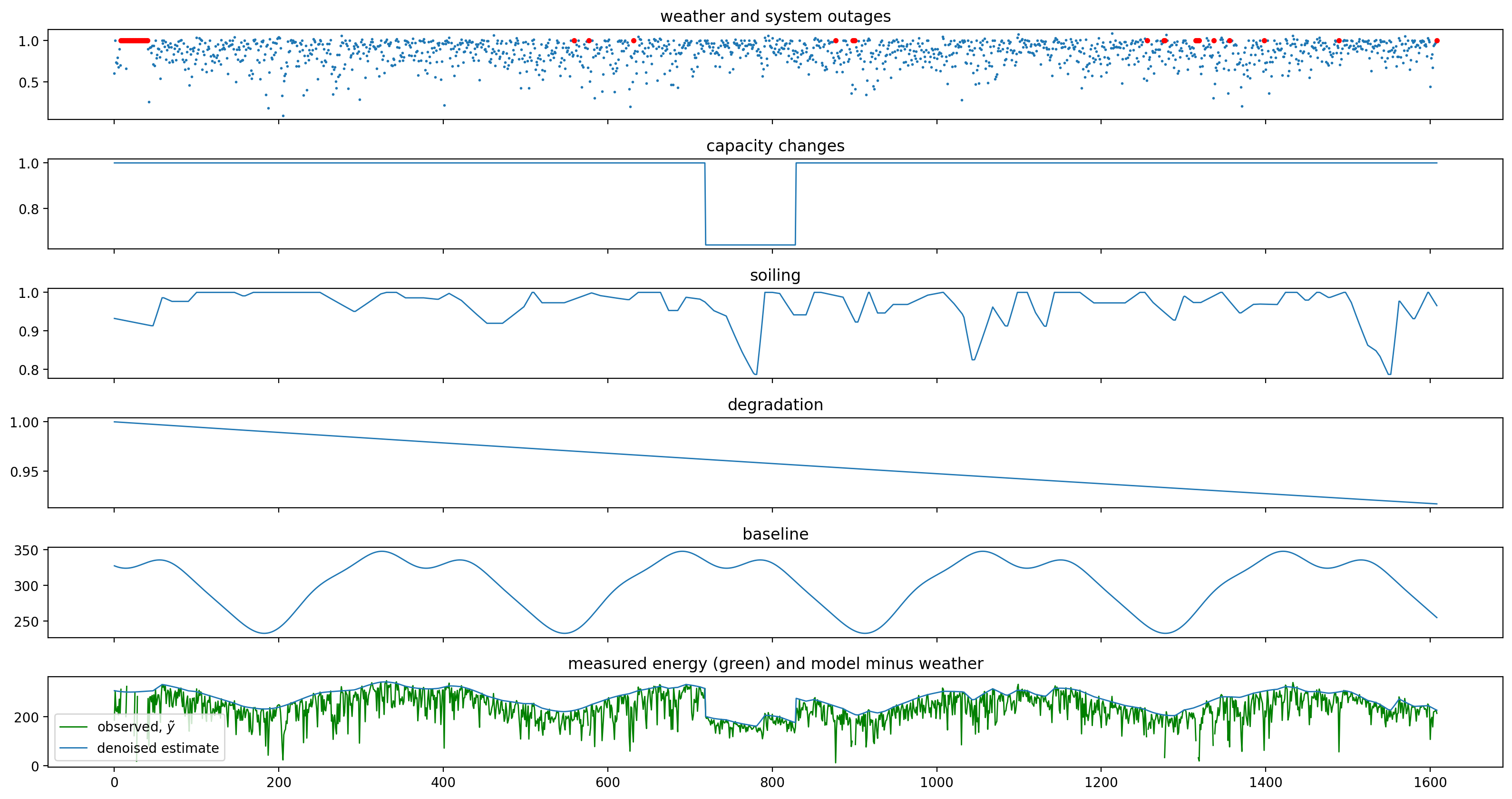This screenshot has height=799, width=1512.
Task: Click the x-axis tick label 1600
Action: [1430, 782]
